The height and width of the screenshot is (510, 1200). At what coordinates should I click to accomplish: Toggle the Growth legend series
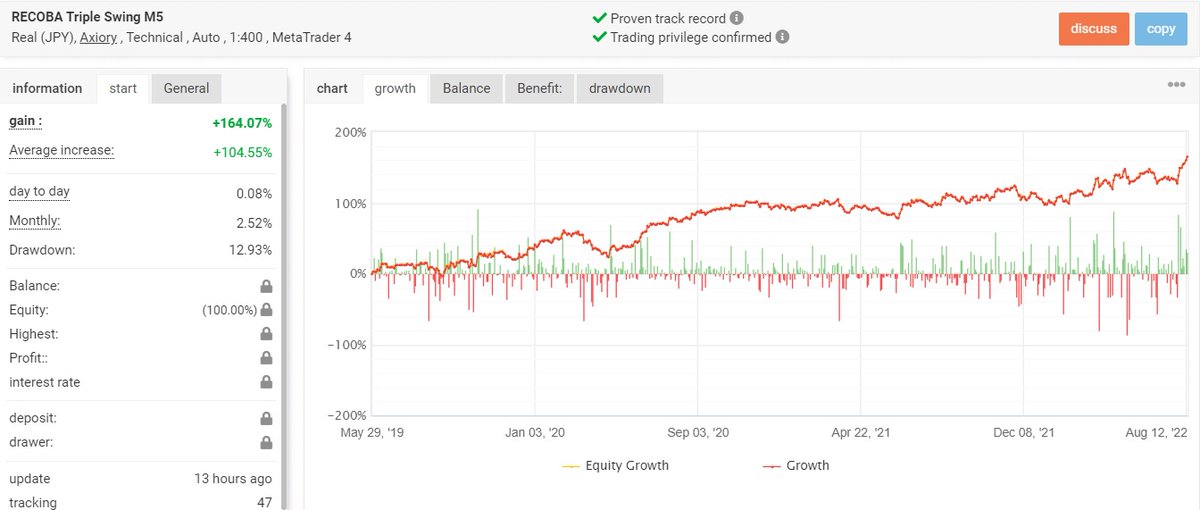[796, 465]
